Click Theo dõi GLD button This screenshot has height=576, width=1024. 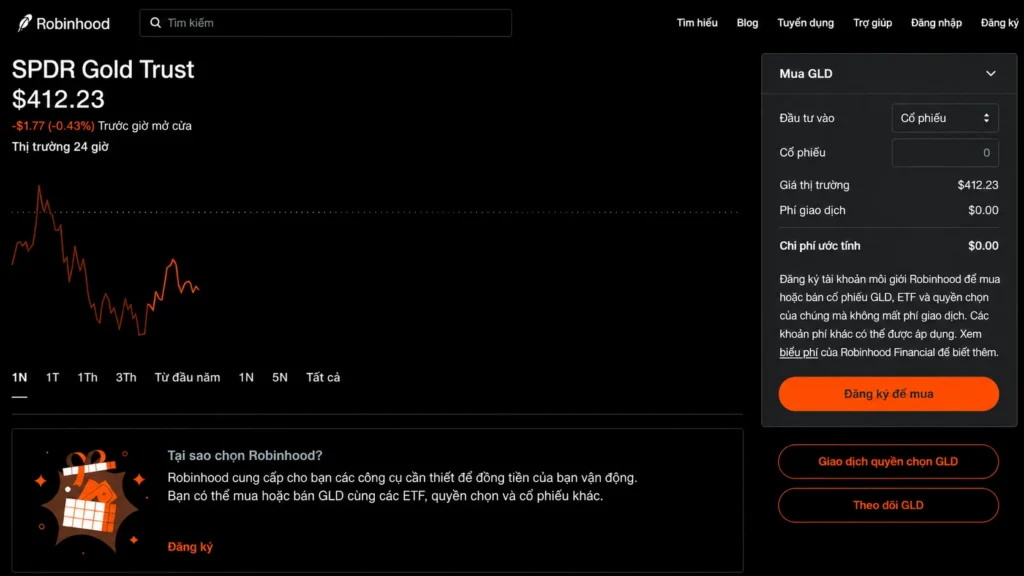(888, 505)
